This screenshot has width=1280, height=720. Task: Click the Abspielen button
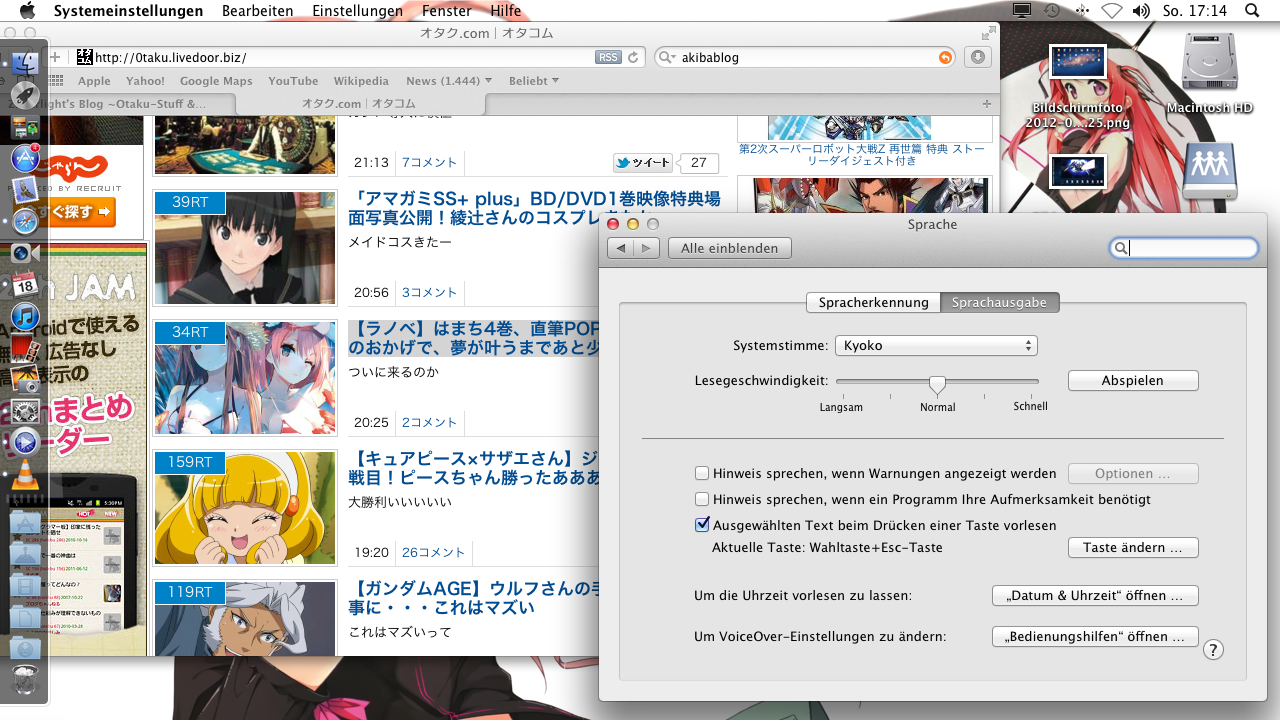pos(1133,381)
